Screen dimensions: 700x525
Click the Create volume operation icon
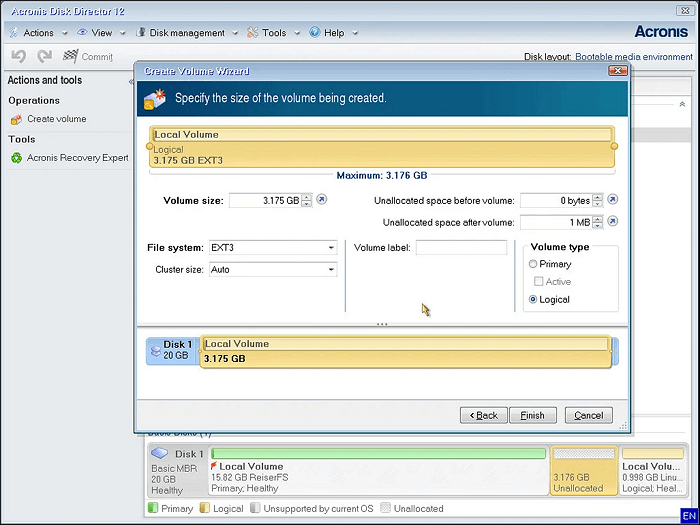pos(17,119)
